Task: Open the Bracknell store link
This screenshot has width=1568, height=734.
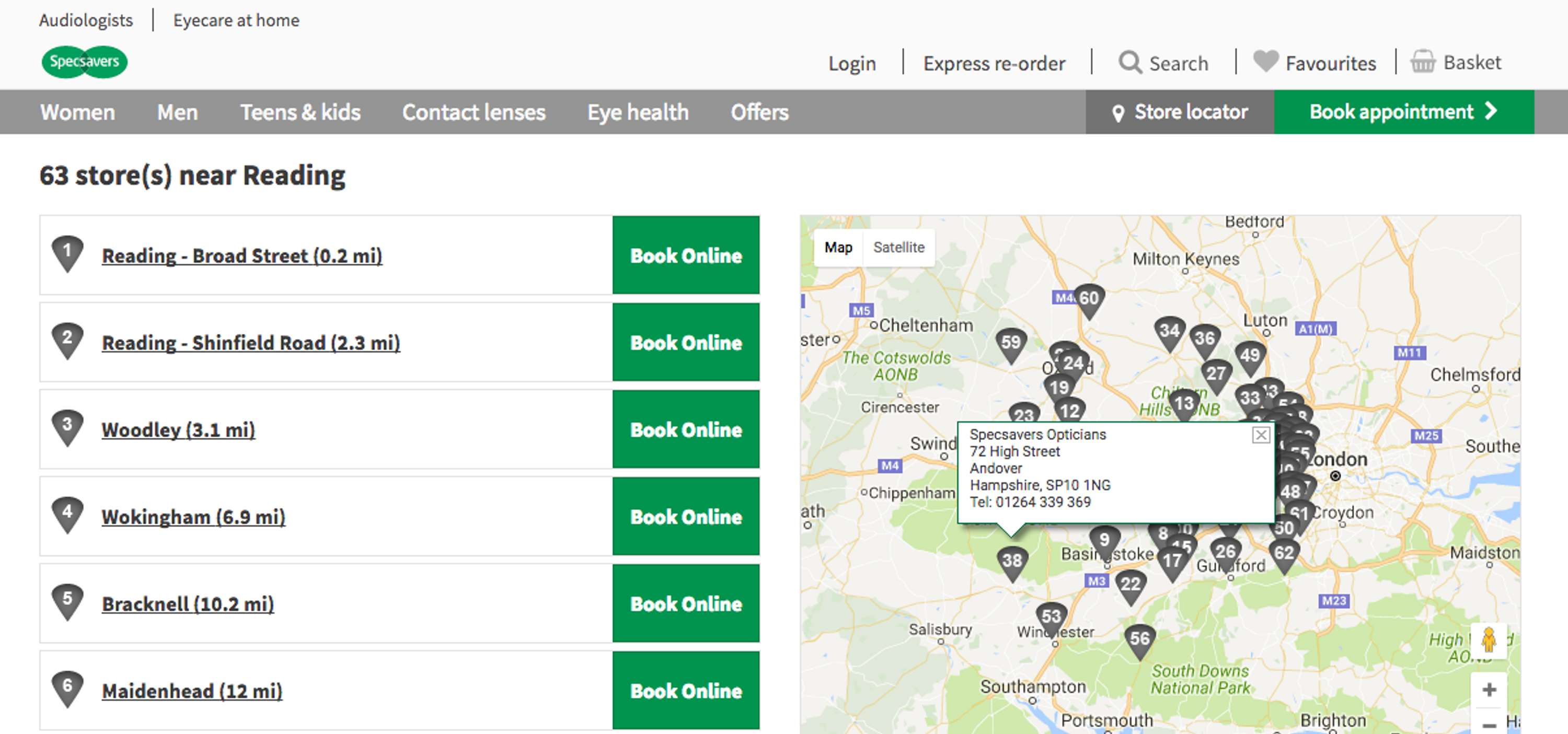Action: (188, 604)
